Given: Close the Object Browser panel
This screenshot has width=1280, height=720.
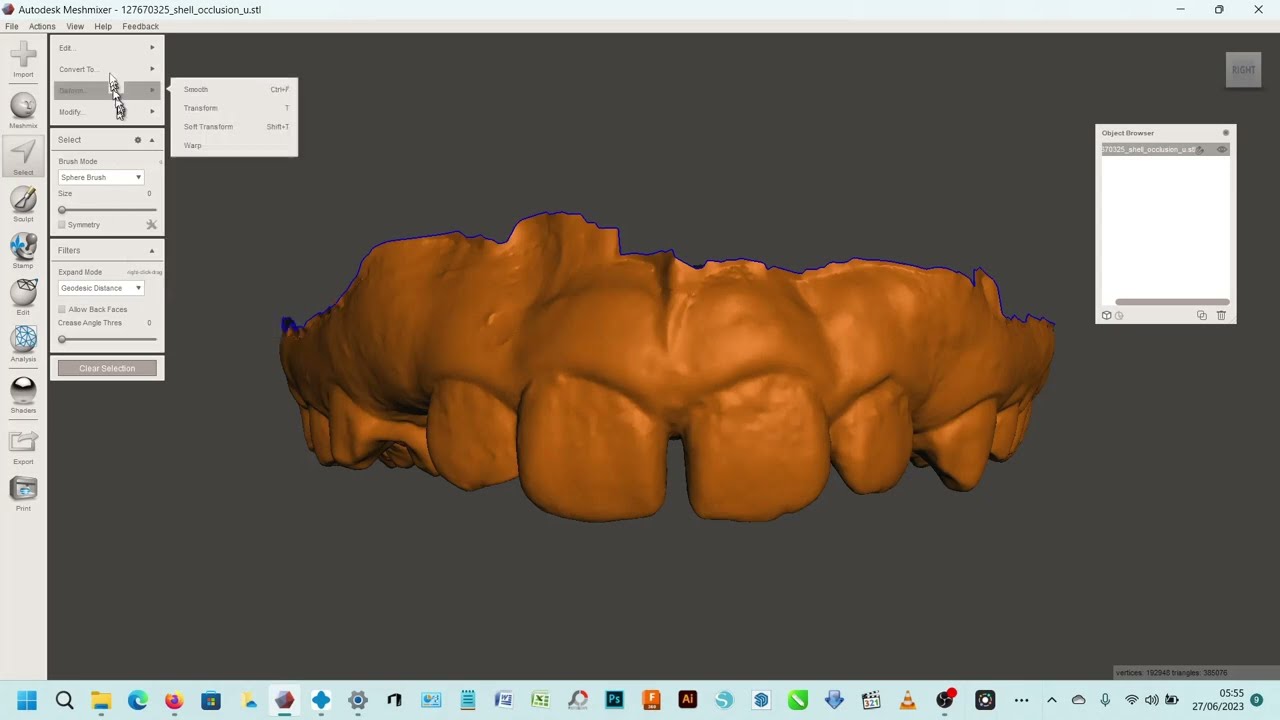Looking at the screenshot, I should click(1226, 133).
